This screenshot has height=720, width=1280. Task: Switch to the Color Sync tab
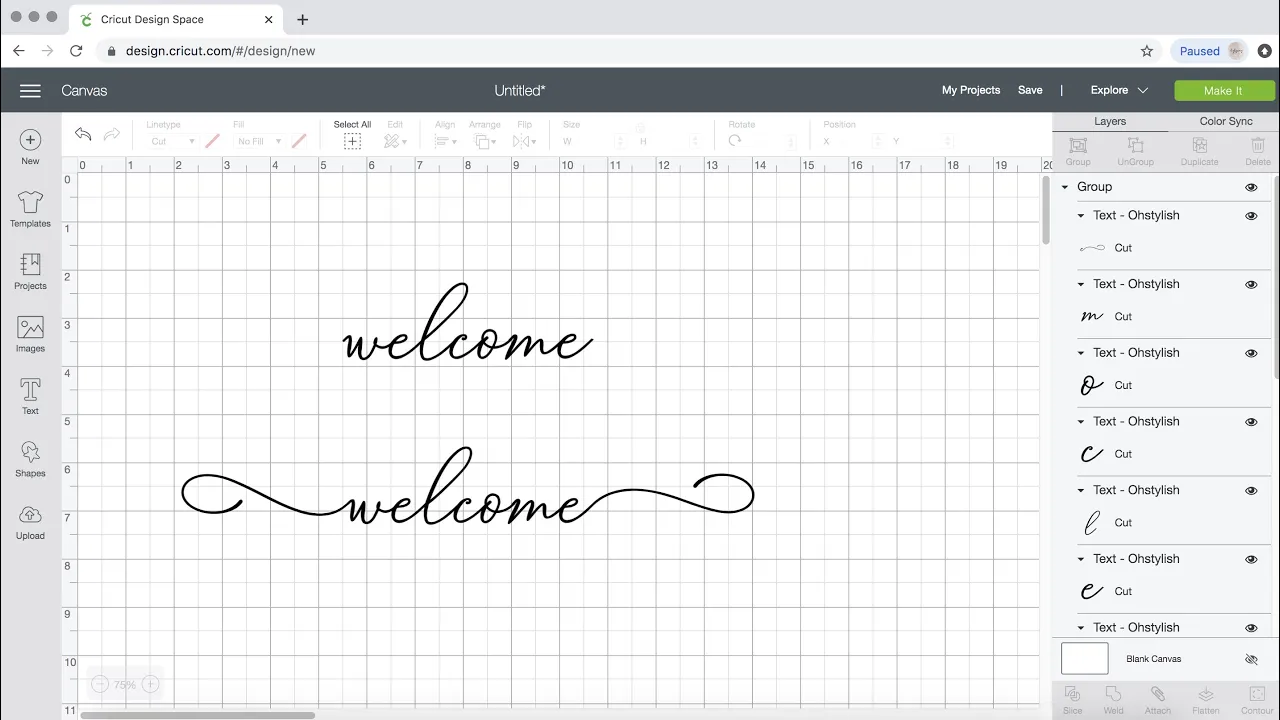pos(1226,121)
